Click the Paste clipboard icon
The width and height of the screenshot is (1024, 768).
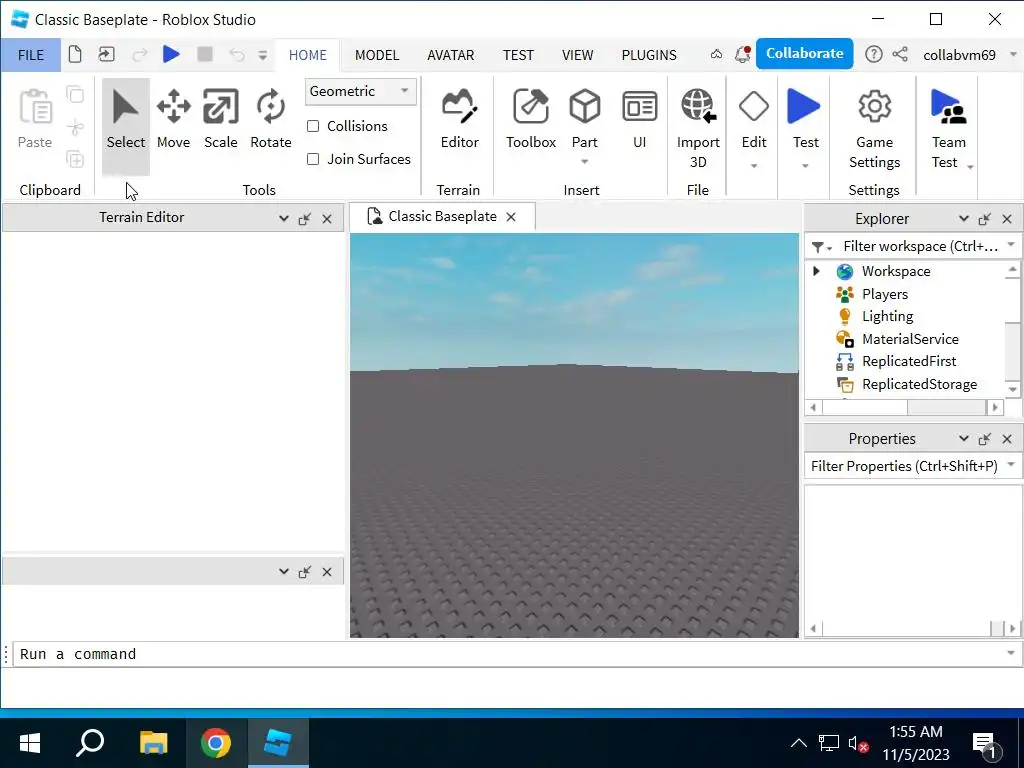click(35, 106)
